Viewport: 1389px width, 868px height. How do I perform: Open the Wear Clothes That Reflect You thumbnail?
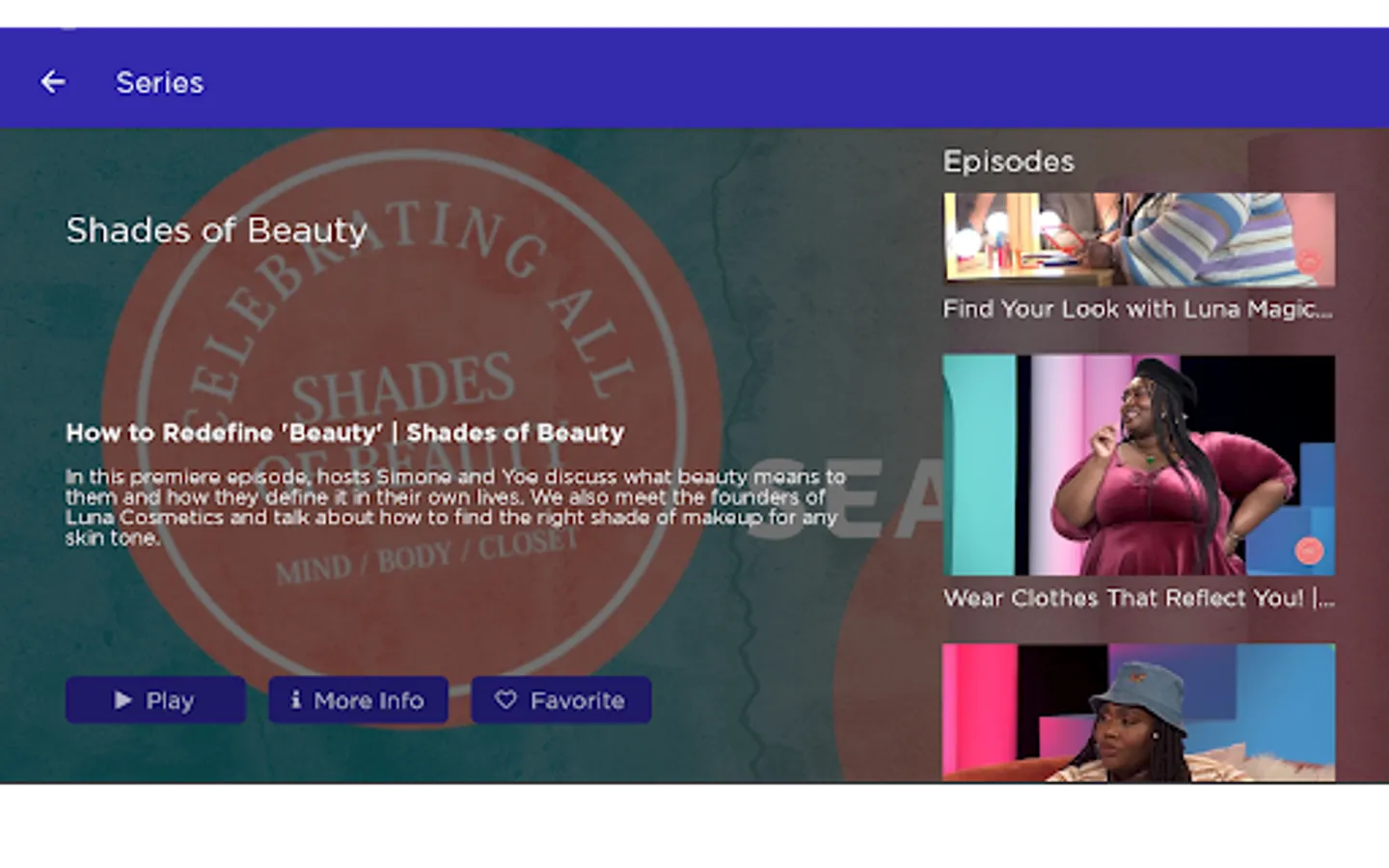pos(1139,465)
